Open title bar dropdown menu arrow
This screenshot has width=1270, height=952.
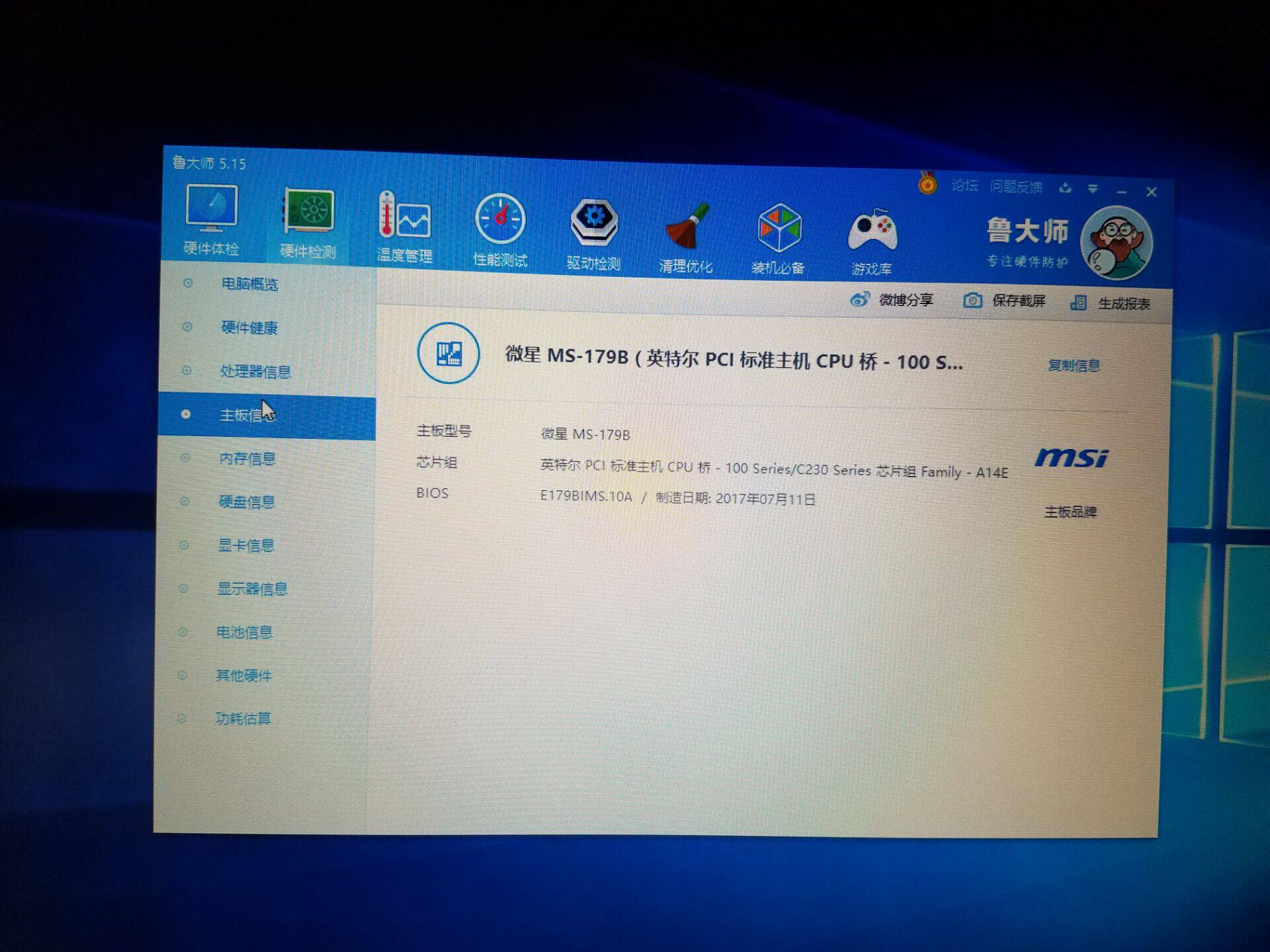pos(1093,189)
